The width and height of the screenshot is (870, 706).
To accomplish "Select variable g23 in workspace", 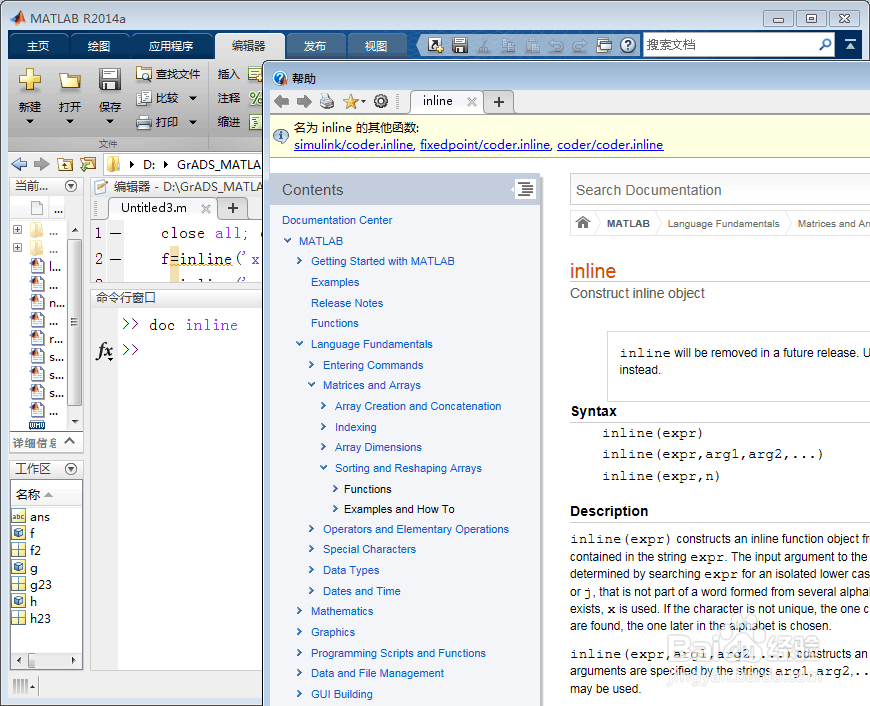I will (41, 584).
